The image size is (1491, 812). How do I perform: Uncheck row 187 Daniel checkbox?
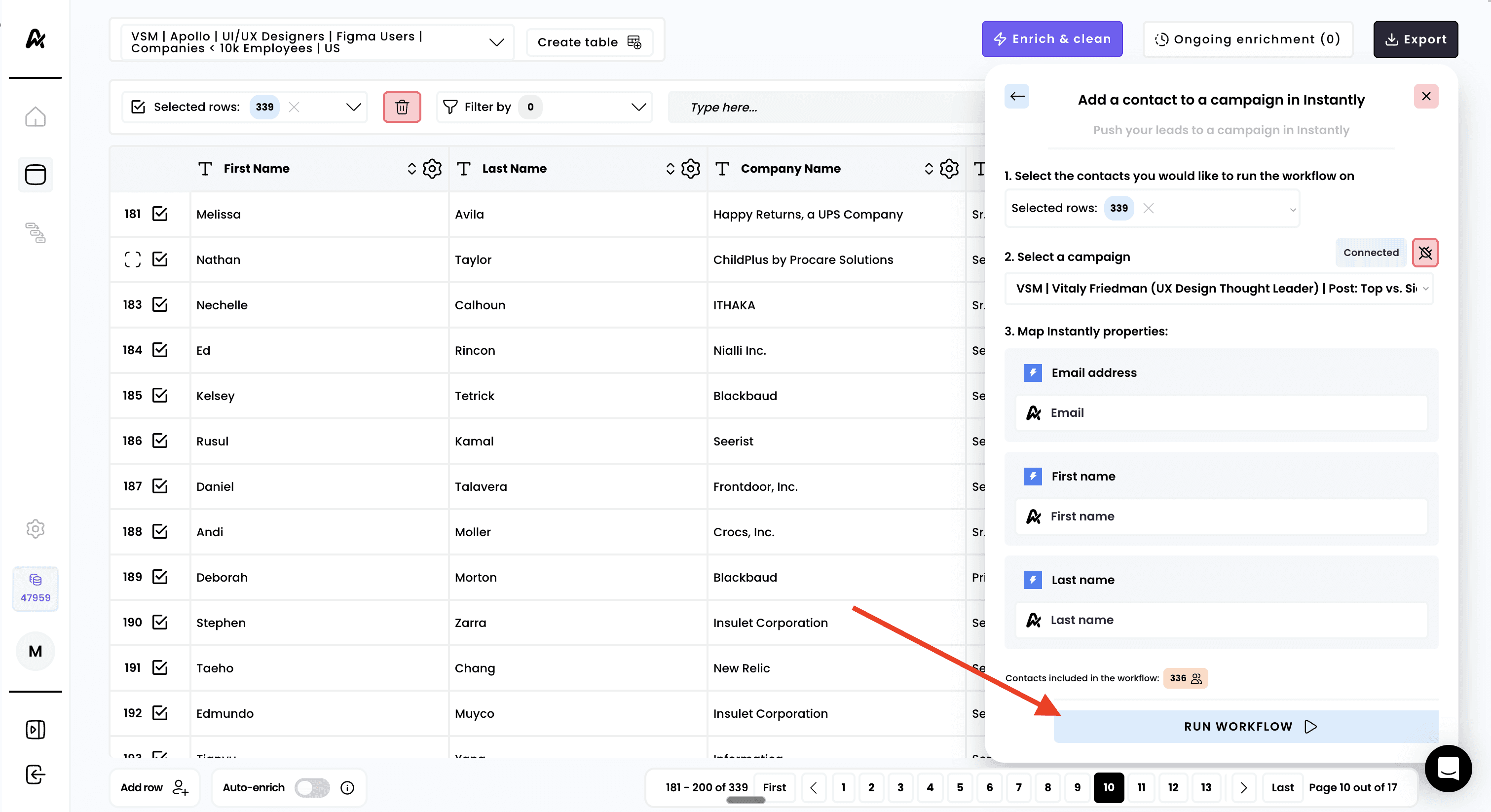(x=160, y=486)
